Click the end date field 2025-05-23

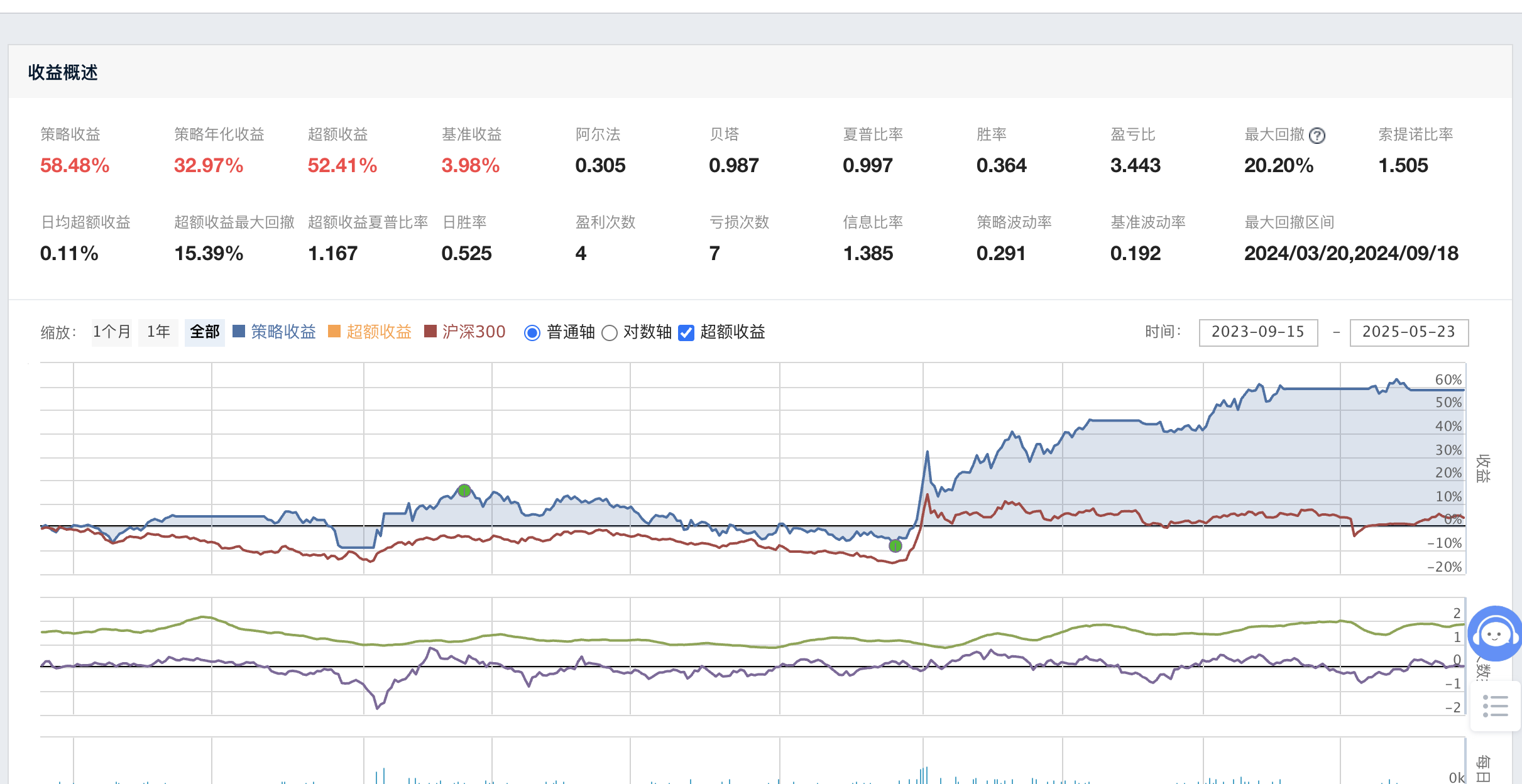pyautogui.click(x=1408, y=332)
